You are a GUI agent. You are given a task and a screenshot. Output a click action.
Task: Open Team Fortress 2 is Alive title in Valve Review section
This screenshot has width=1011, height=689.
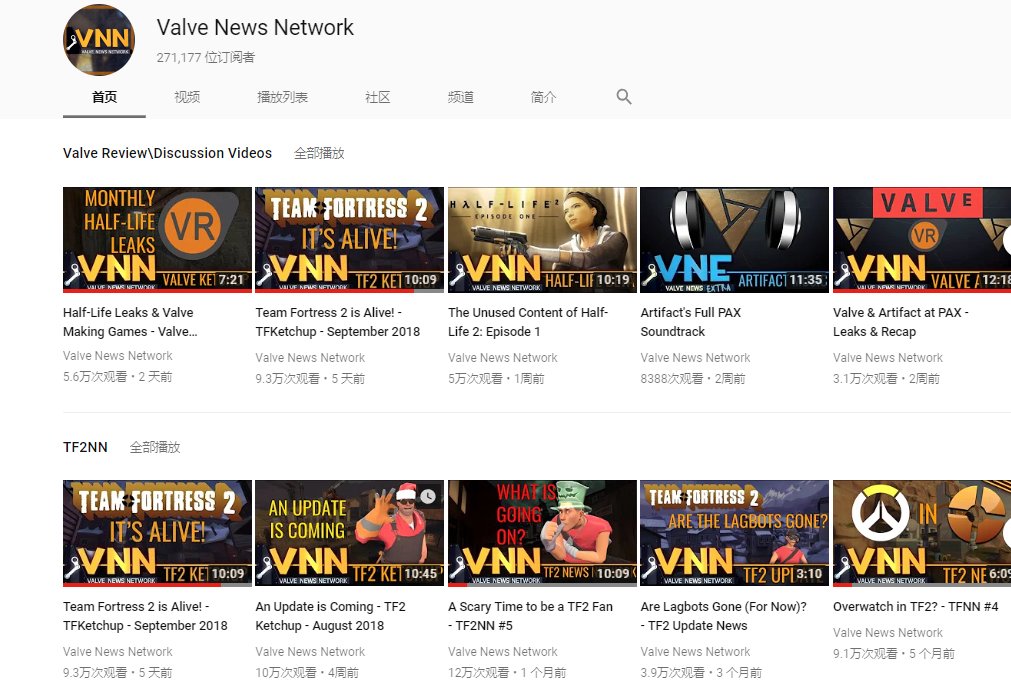pos(338,322)
